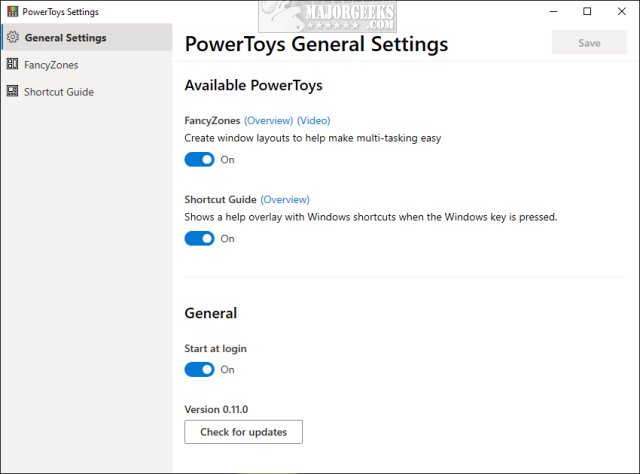Disable the Start at login switch
The height and width of the screenshot is (474, 640).
tap(200, 370)
